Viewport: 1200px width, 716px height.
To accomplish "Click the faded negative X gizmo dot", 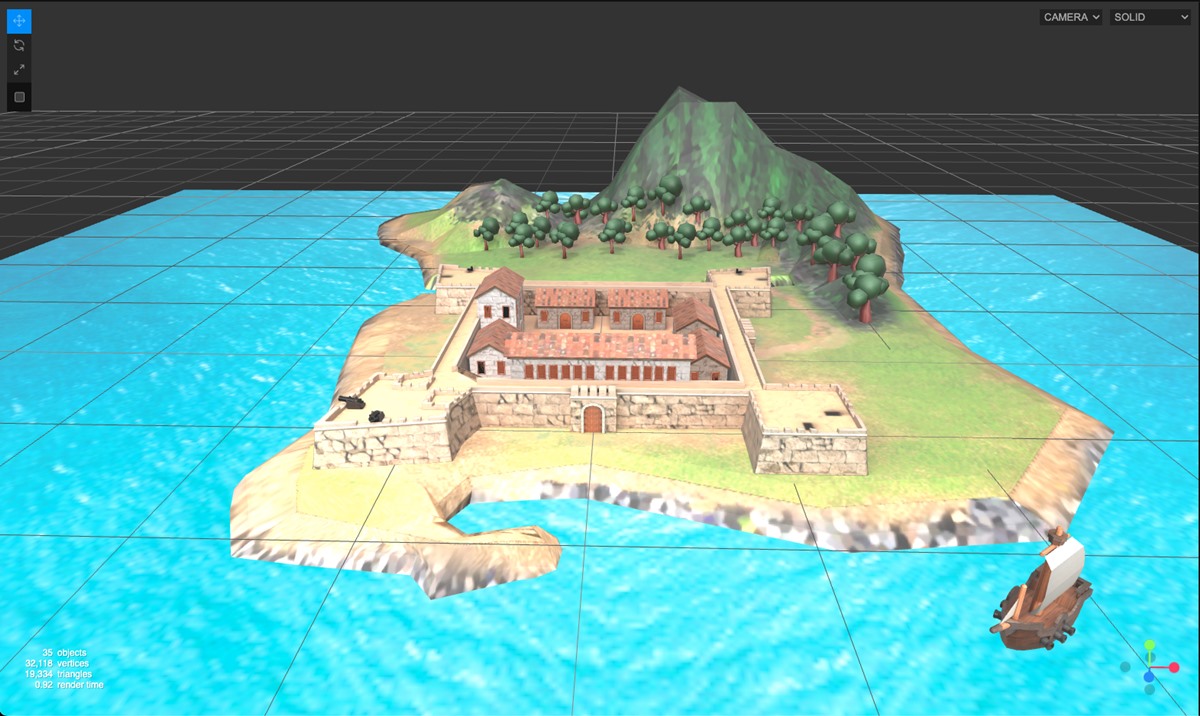I will click(x=1125, y=666).
